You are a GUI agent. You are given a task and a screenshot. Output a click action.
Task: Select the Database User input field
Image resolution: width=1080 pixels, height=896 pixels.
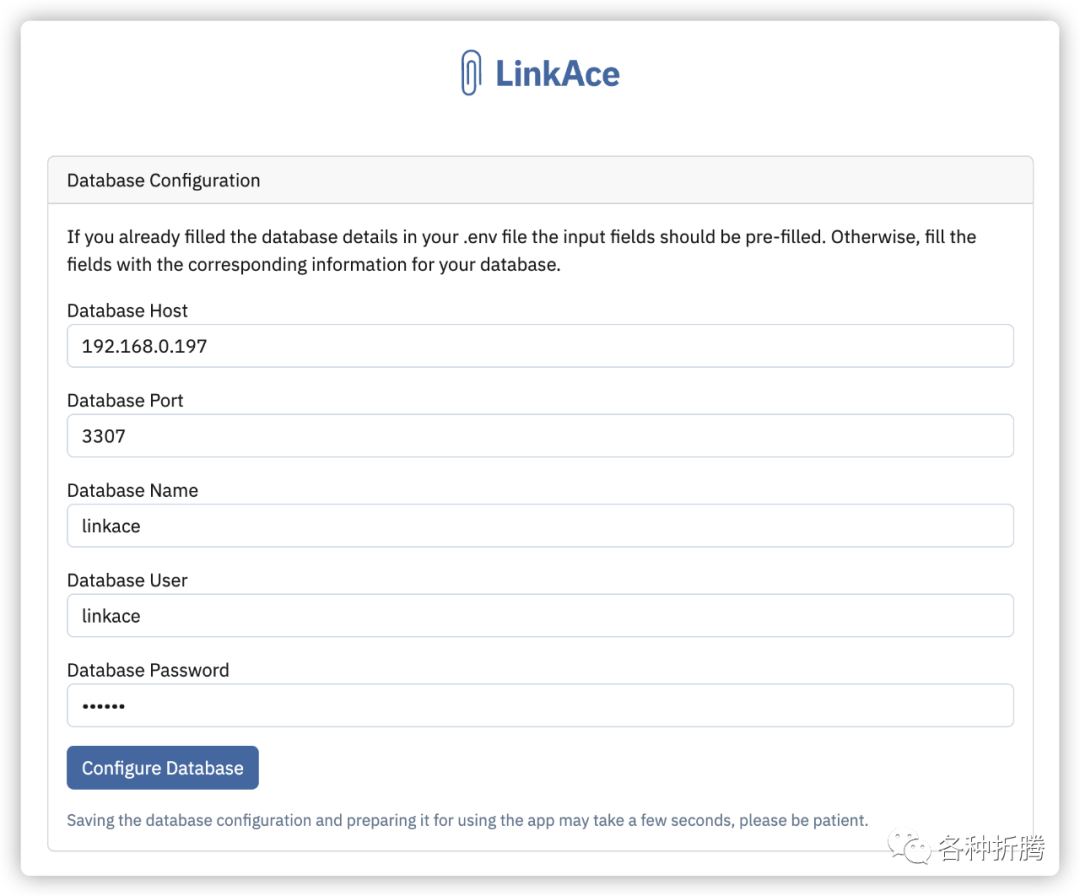(x=540, y=616)
